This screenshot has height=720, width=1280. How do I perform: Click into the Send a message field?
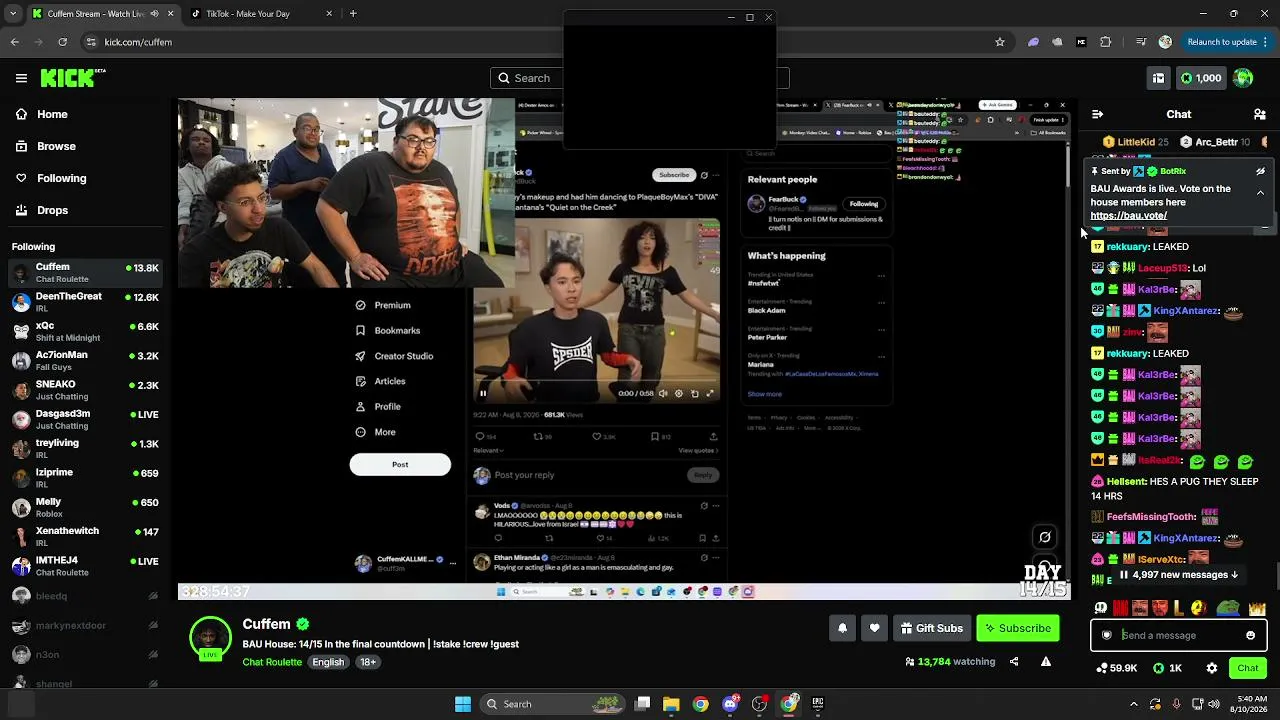[x=1178, y=635]
